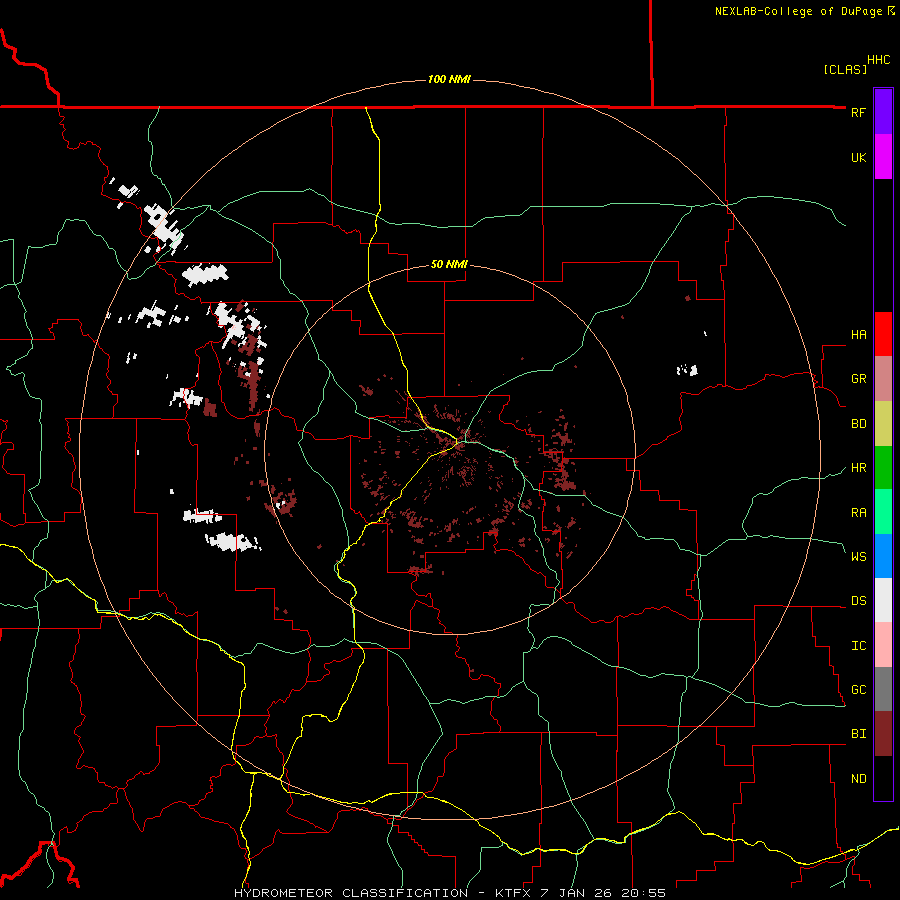Click the 'RF' legend label
This screenshot has height=900, width=900.
click(x=858, y=112)
